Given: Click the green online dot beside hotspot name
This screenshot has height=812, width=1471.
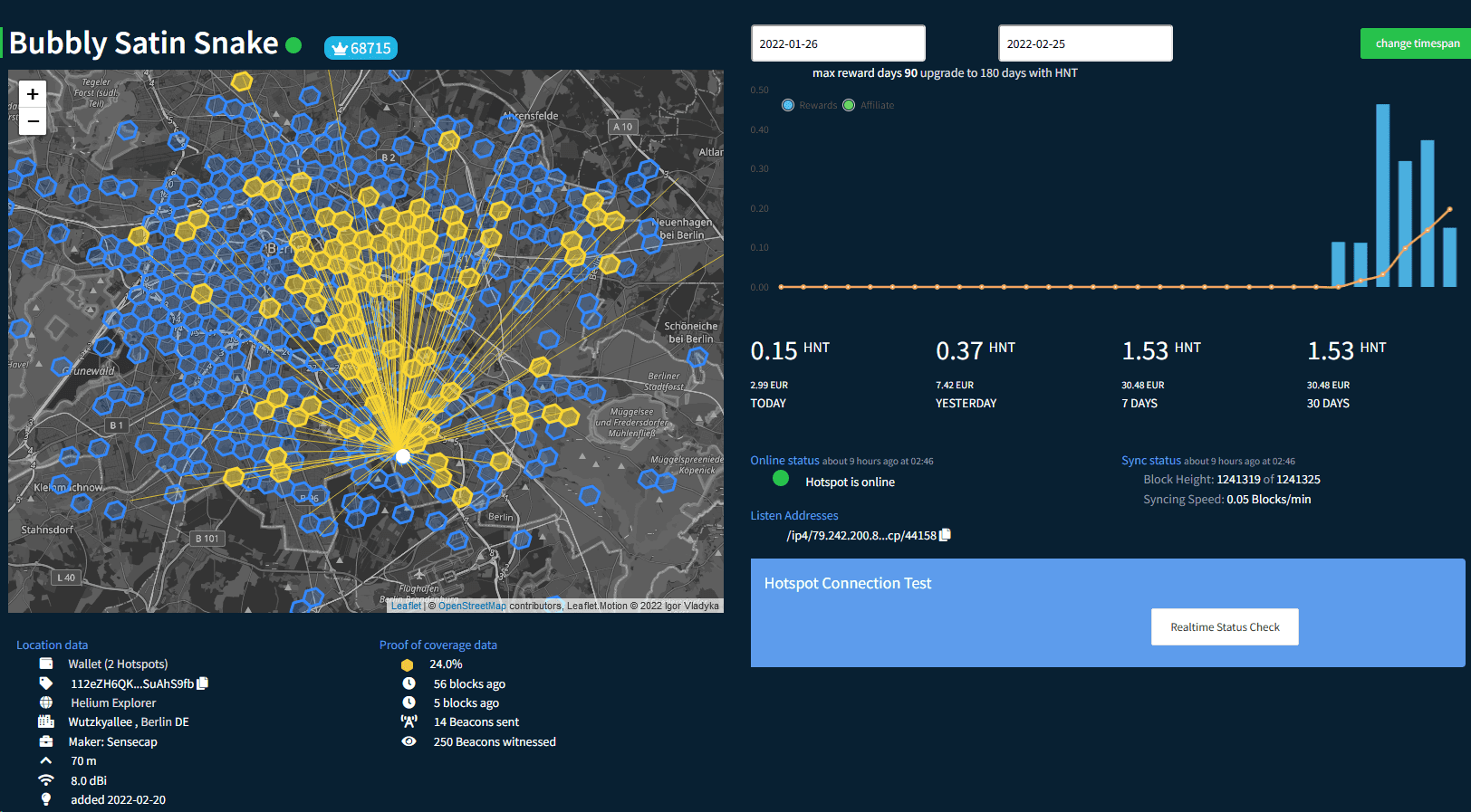Looking at the screenshot, I should pyautogui.click(x=293, y=44).
